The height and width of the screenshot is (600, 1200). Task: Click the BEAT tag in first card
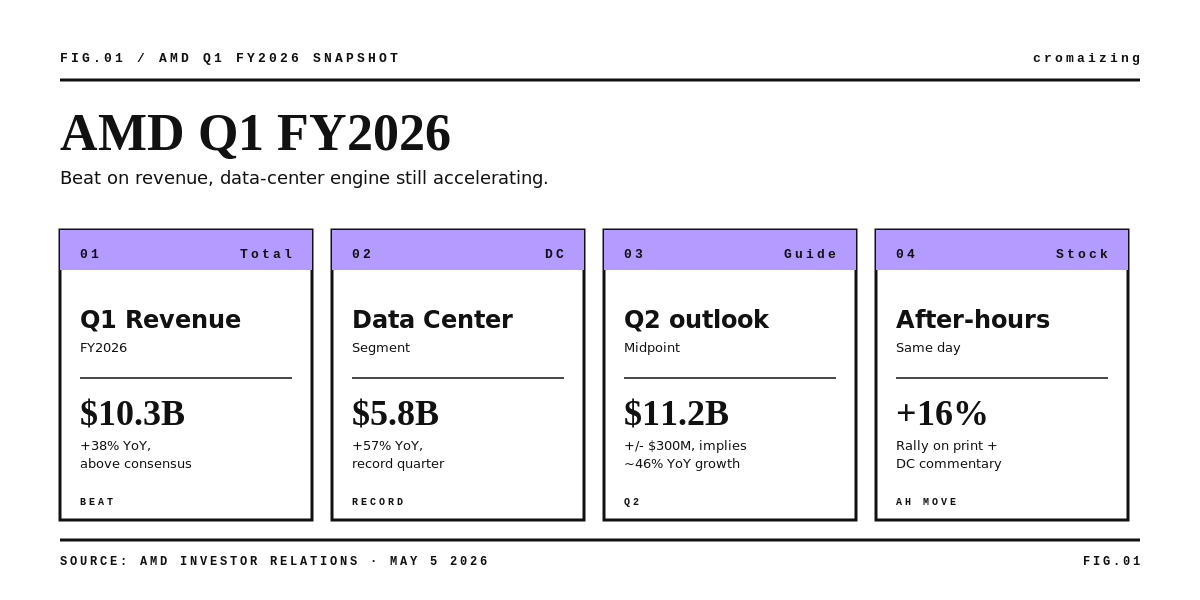98,502
